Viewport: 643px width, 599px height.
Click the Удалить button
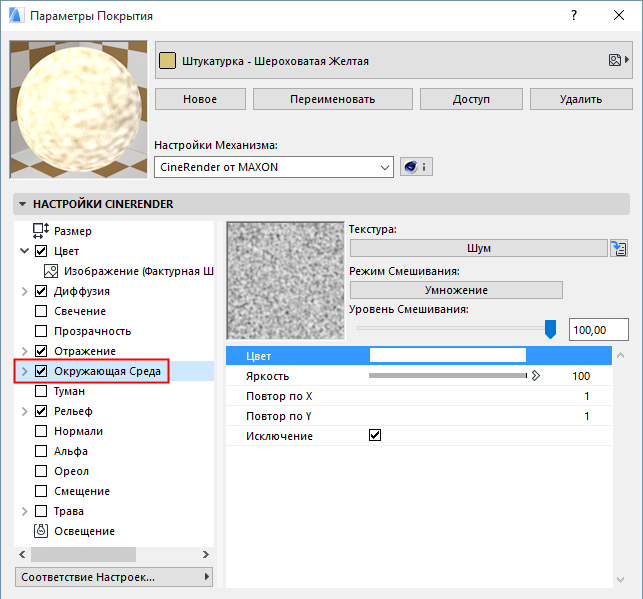[x=581, y=99]
